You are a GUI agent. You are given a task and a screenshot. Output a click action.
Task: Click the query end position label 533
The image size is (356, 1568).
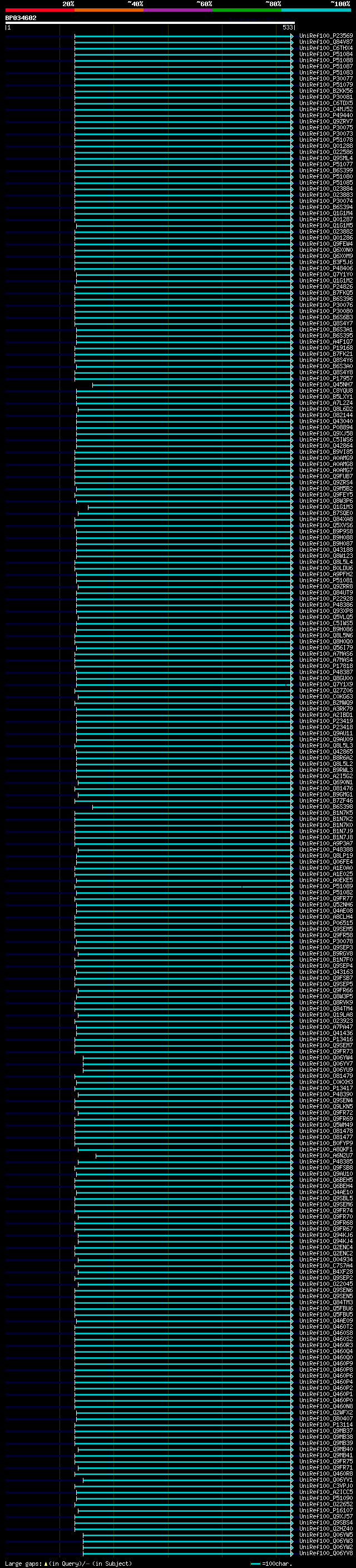click(288, 27)
